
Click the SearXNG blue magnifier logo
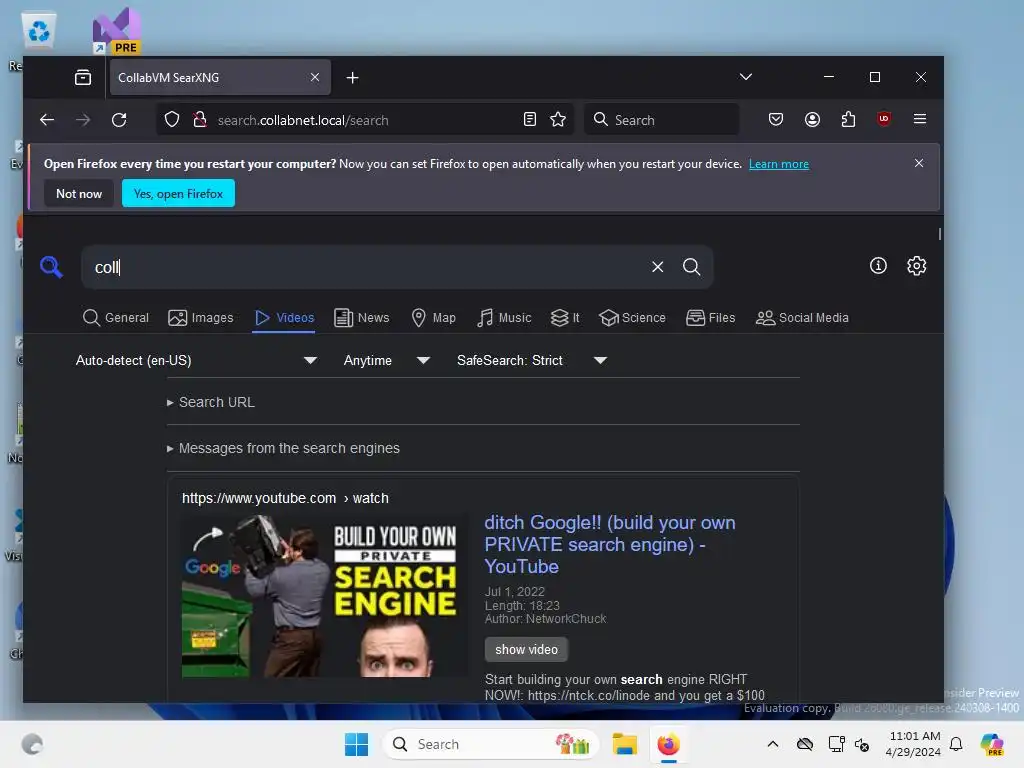pyautogui.click(x=51, y=266)
